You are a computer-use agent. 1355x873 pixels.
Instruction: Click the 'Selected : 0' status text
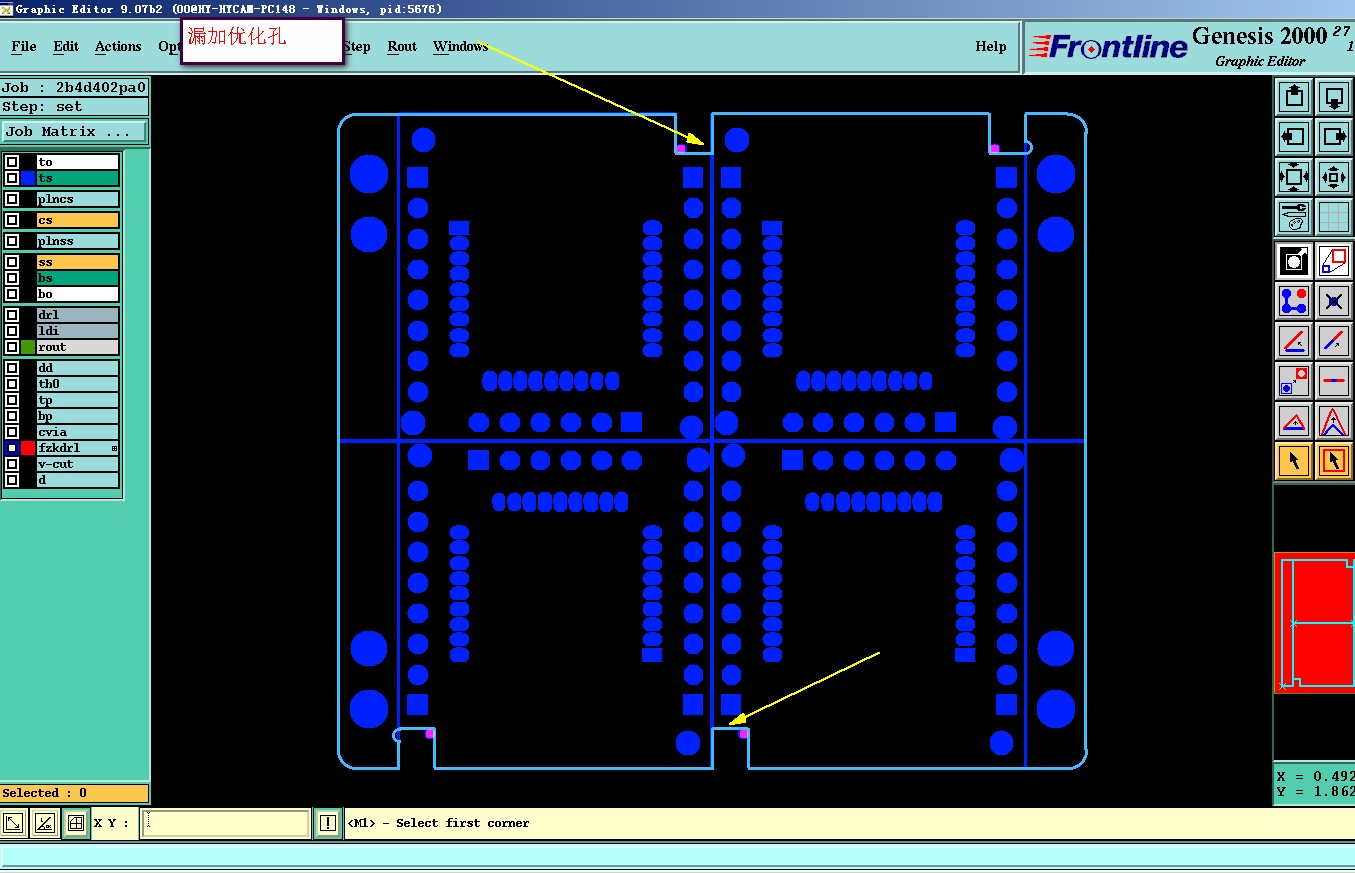(45, 793)
